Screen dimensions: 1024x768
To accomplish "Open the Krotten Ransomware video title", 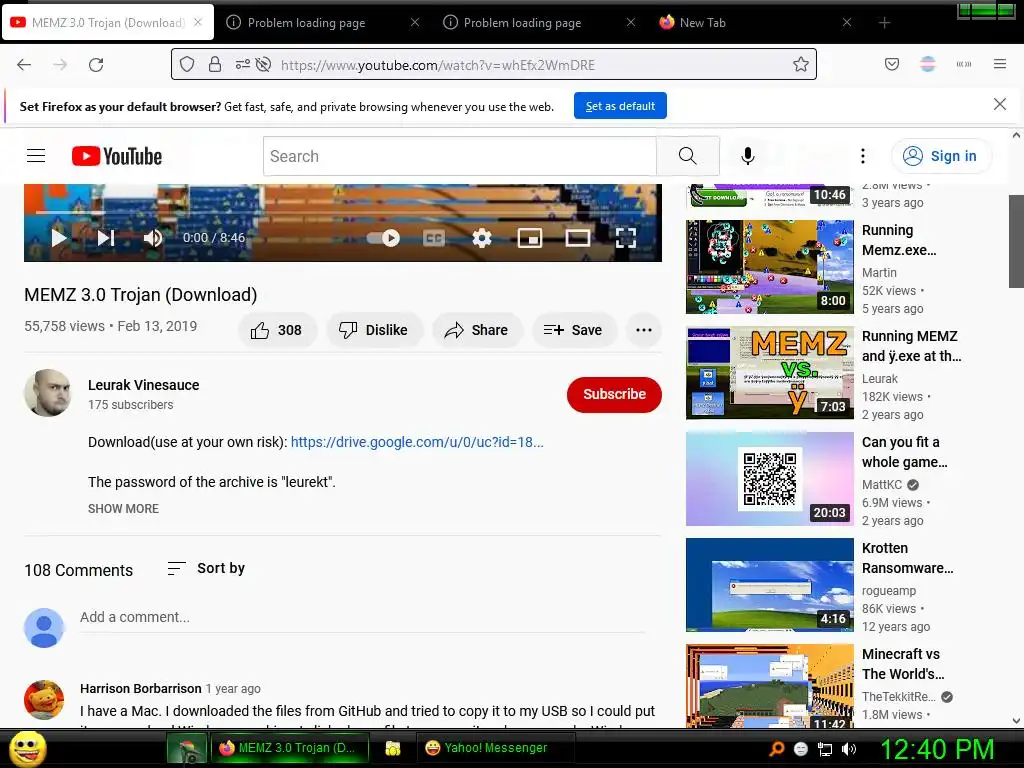I will 908,558.
